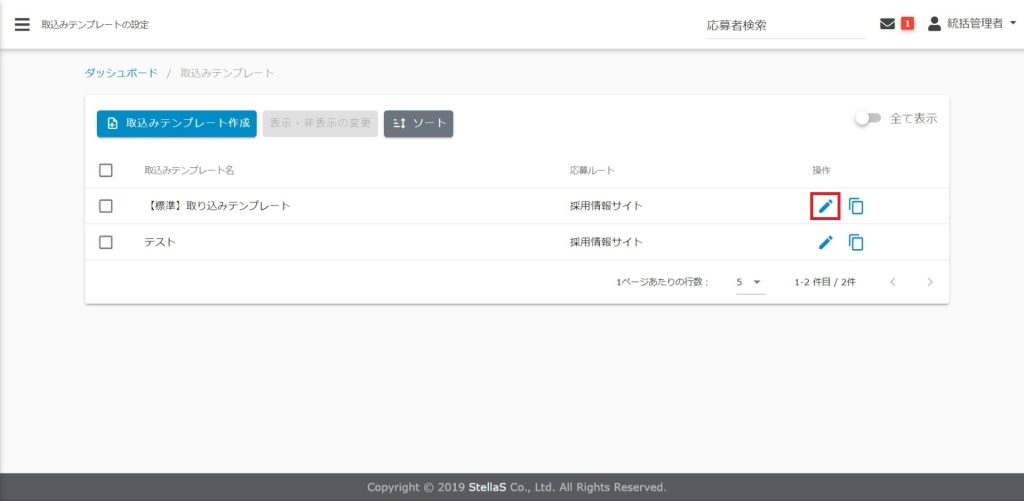1024x501 pixels.
Task: Open the mail notifications envelope icon
Action: (887, 24)
